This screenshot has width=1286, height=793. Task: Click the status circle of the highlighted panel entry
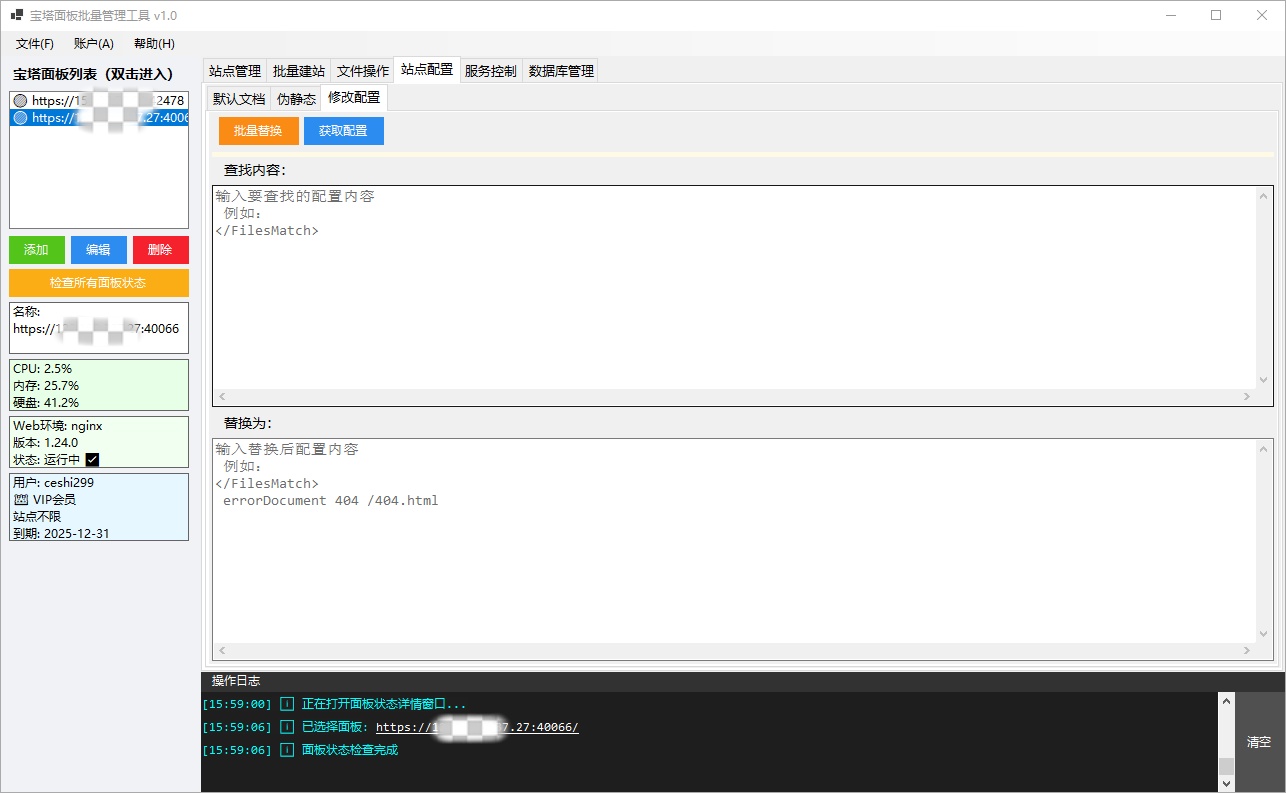(20, 118)
